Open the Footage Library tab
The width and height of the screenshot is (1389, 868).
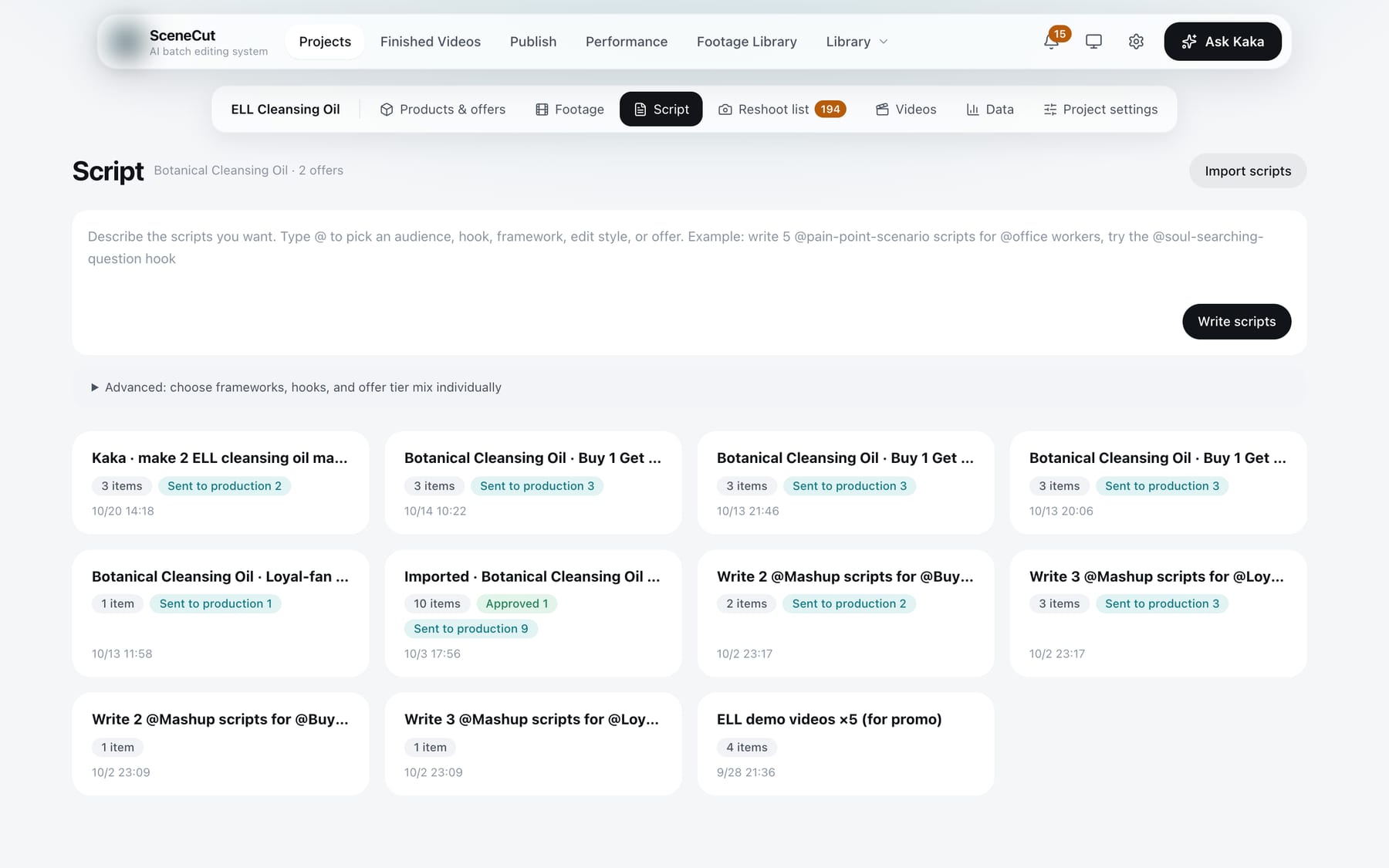point(747,42)
